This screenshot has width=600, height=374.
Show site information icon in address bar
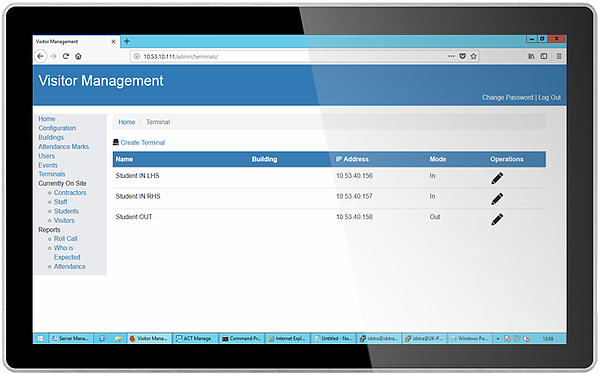[137, 56]
